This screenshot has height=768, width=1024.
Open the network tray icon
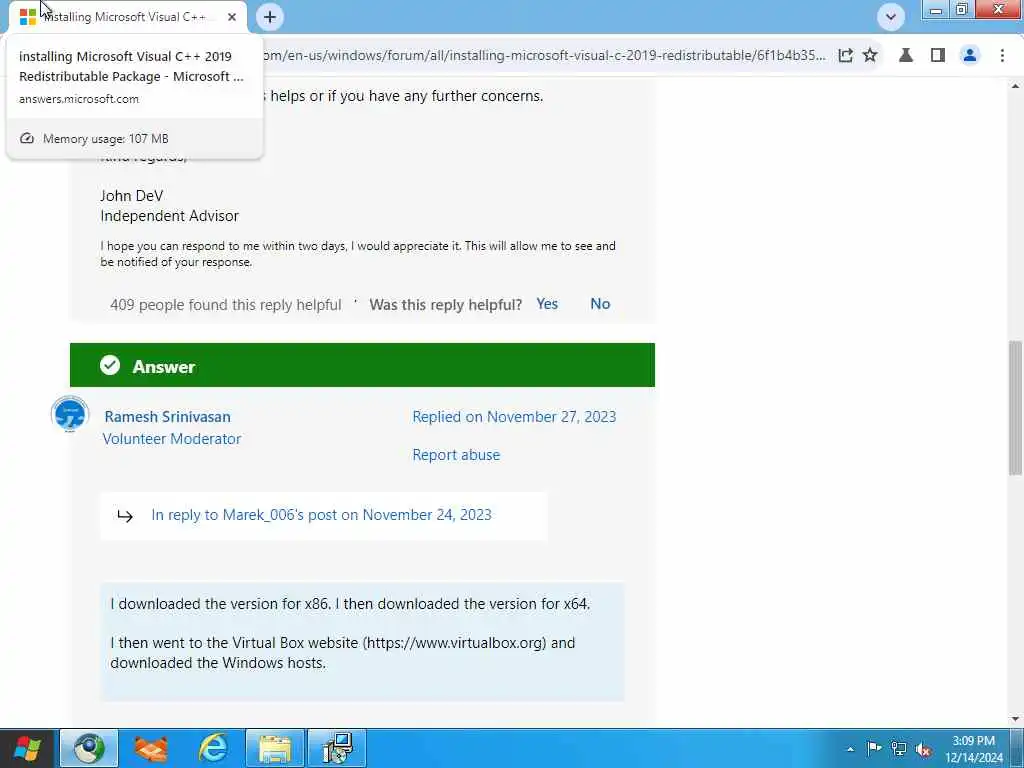point(899,748)
